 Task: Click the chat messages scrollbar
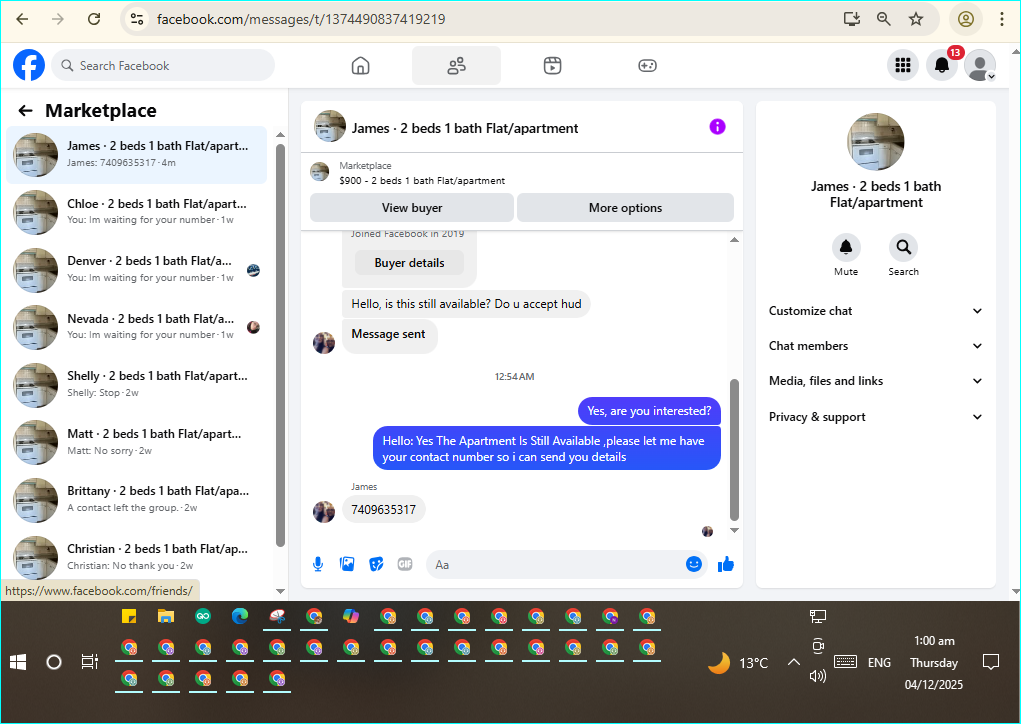[734, 449]
